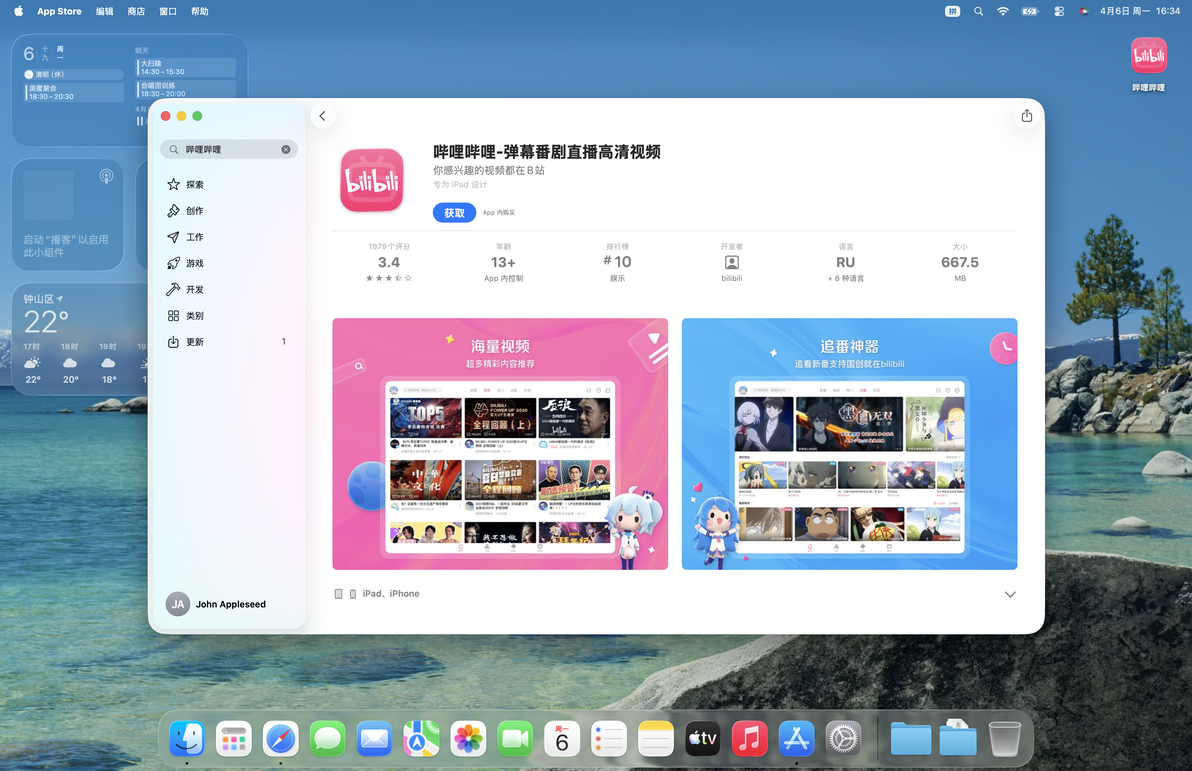This screenshot has width=1192, height=771.
Task: Open Trash in the Dock
Action: click(1004, 738)
